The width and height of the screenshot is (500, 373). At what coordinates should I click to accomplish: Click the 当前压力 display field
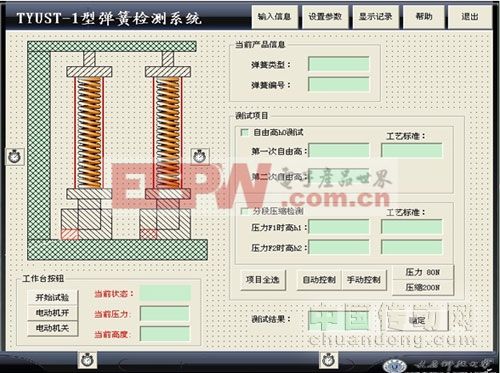[x=165, y=314]
